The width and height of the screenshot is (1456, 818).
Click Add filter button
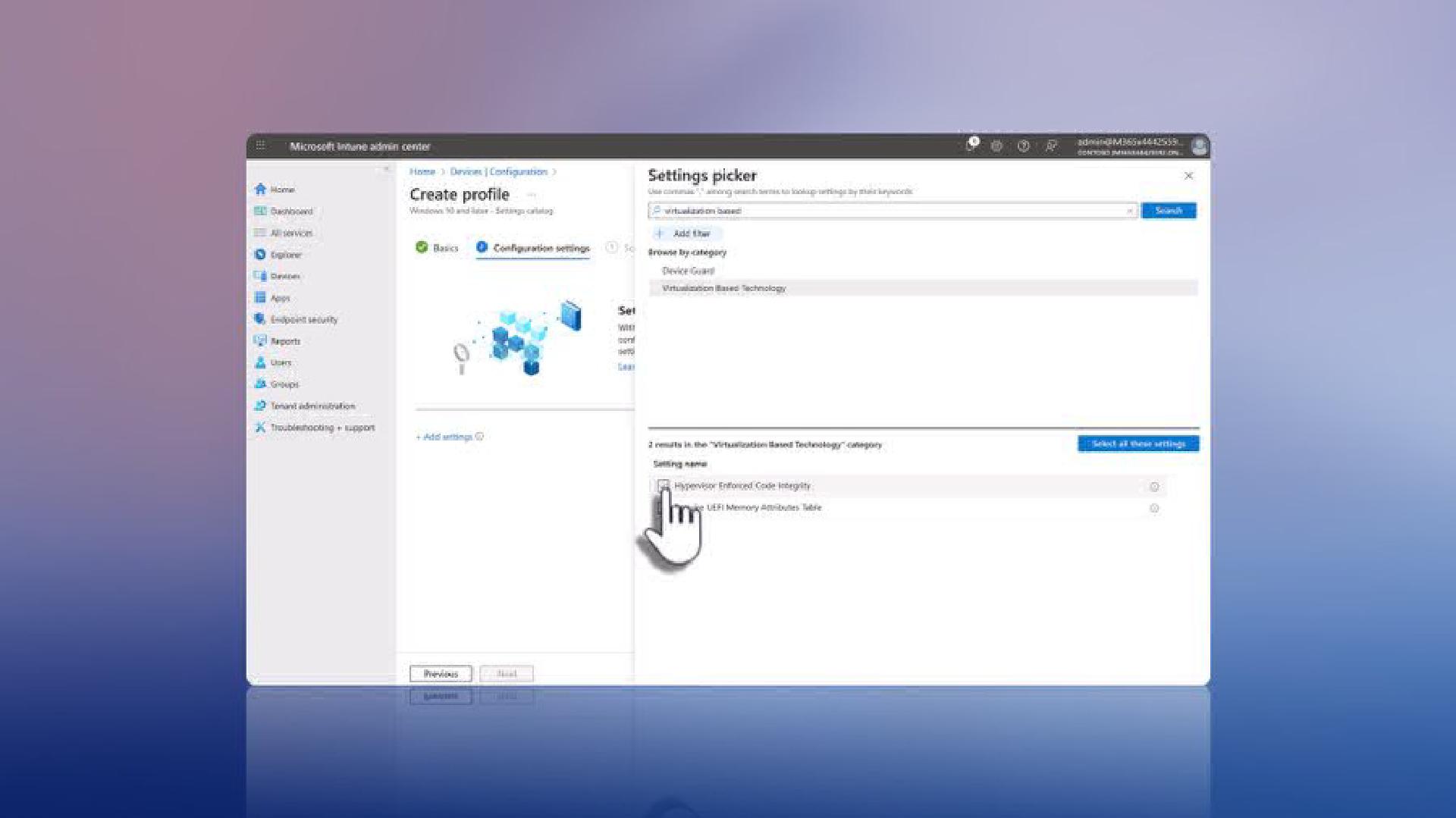click(x=686, y=233)
